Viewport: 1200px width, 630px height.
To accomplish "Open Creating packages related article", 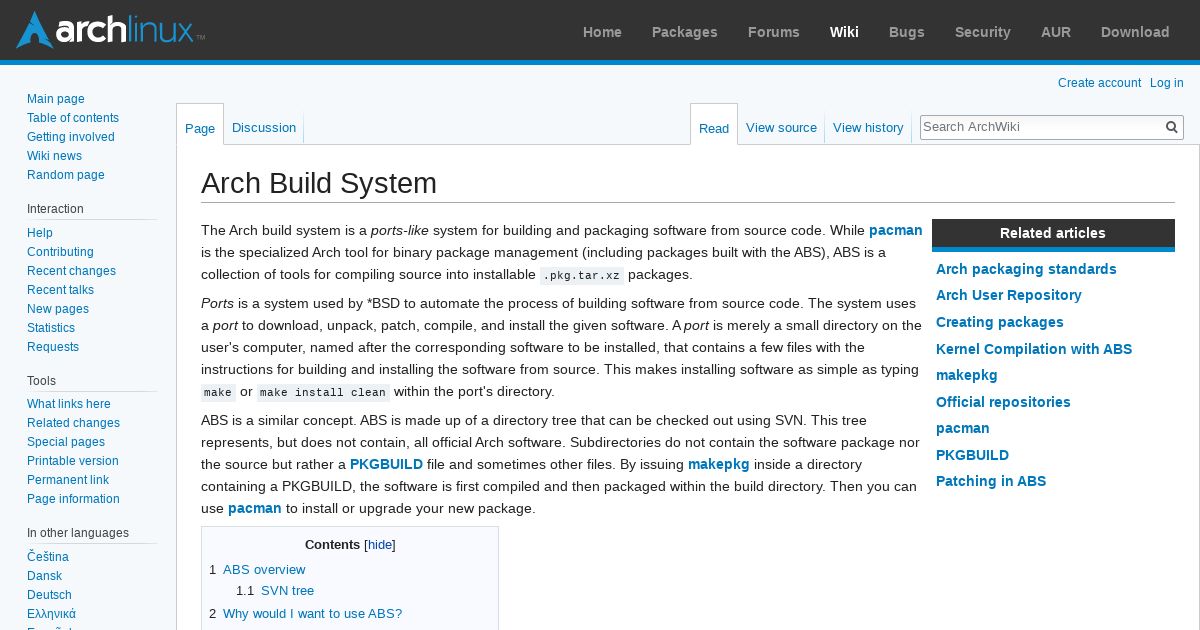I will pos(1000,322).
